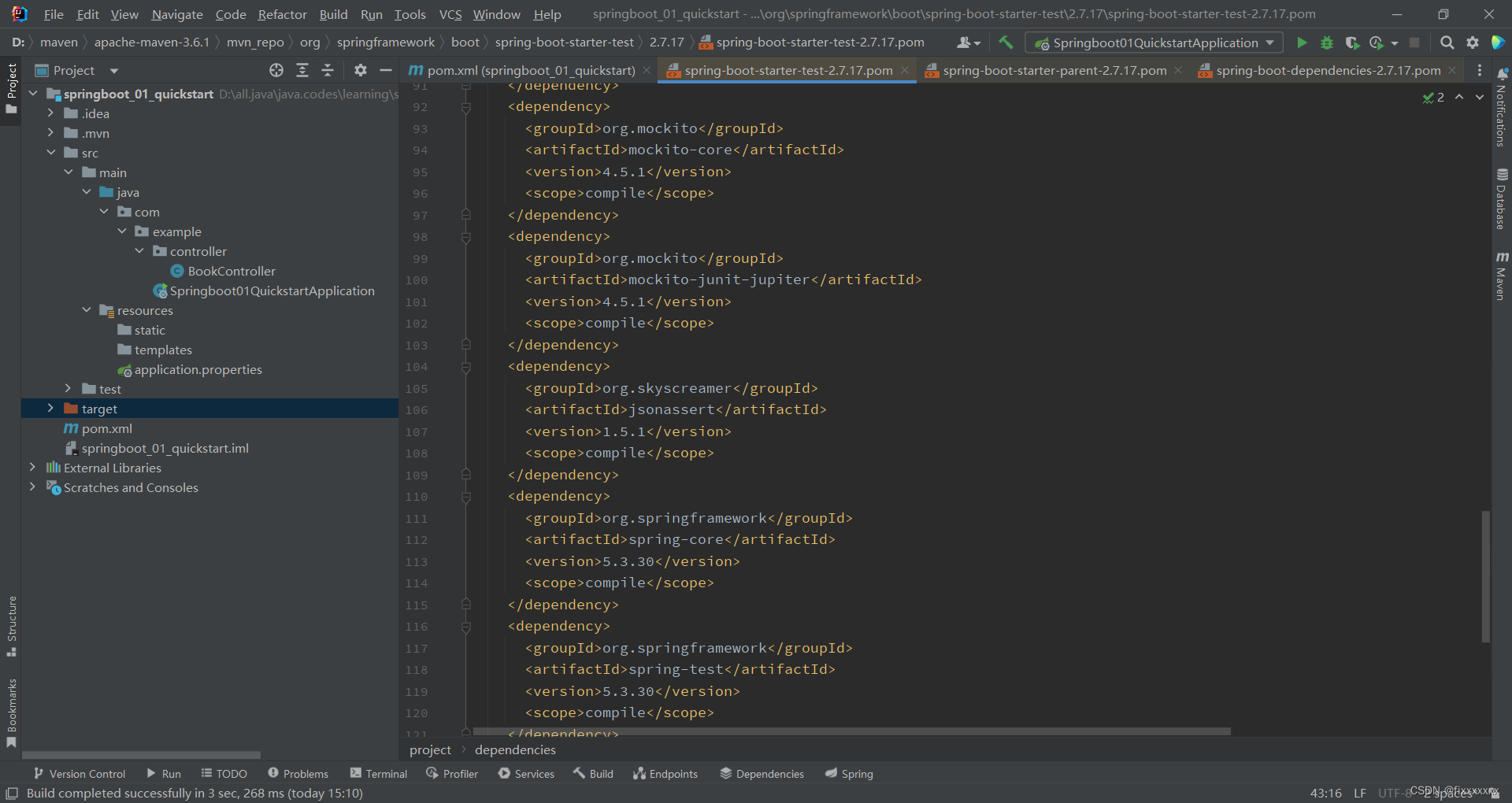
Task: Open the Navigate menu
Action: coord(175,14)
